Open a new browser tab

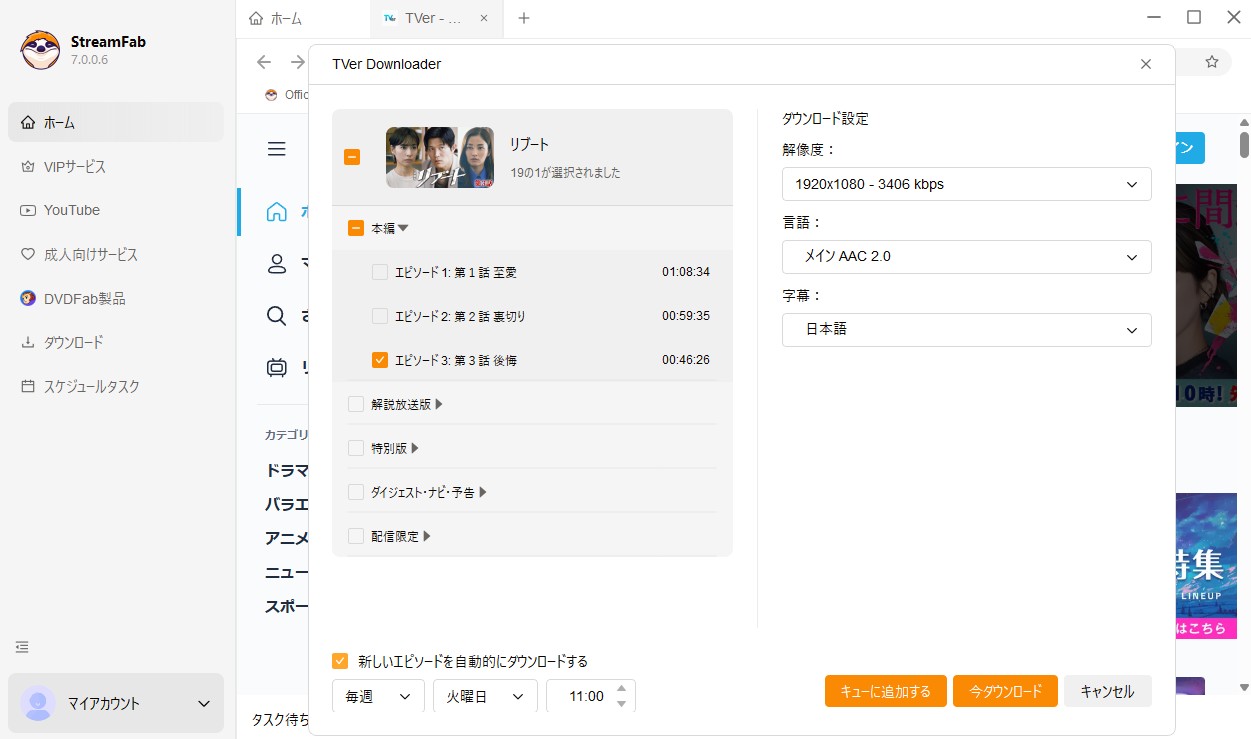523,17
